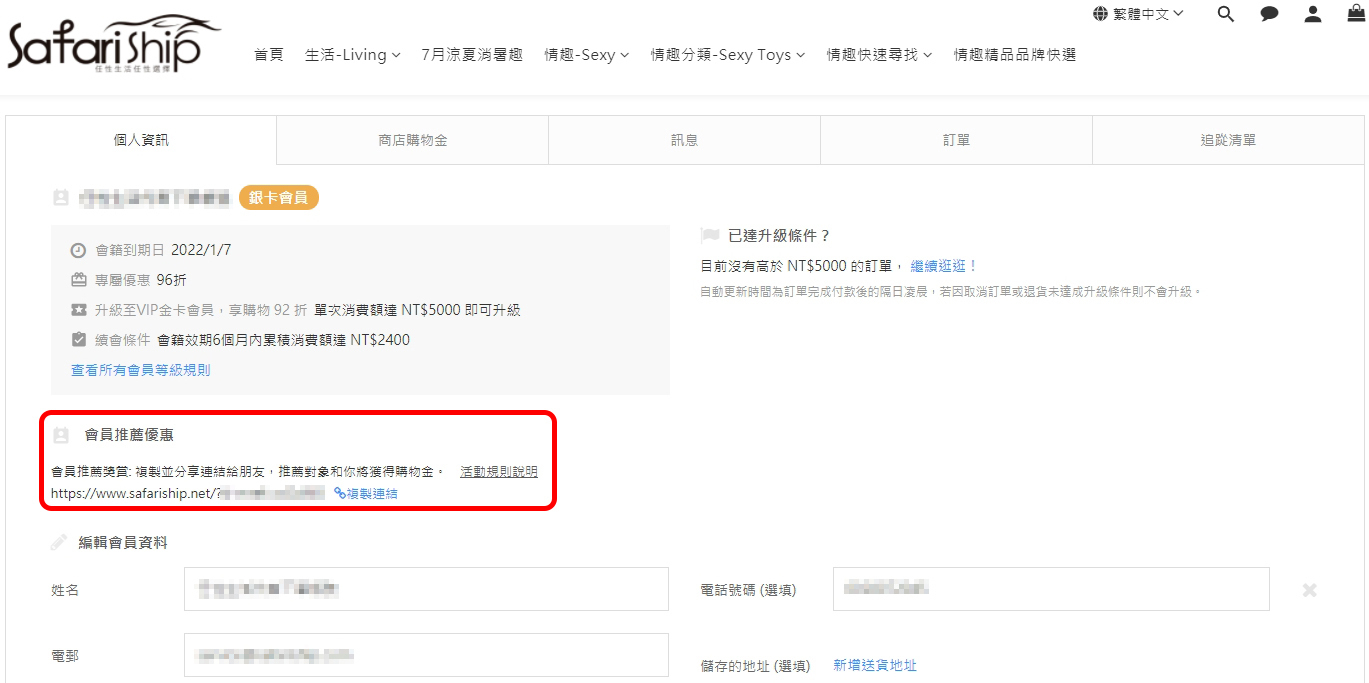The height and width of the screenshot is (683, 1369).
Task: Click inside the 姓名 input field
Action: tap(425, 589)
